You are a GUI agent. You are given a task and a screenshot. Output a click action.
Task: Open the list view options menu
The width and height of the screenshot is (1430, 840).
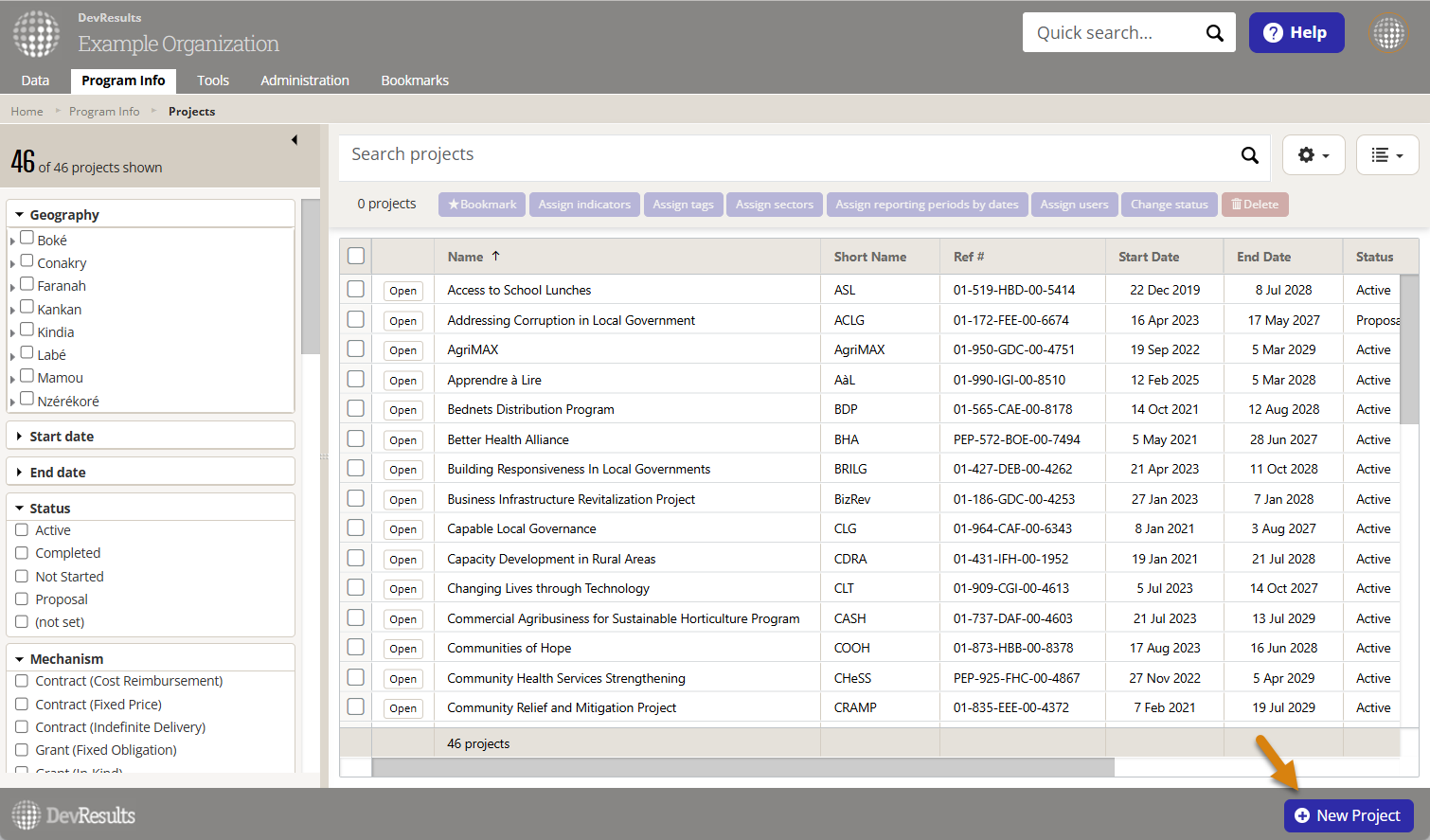point(1386,155)
